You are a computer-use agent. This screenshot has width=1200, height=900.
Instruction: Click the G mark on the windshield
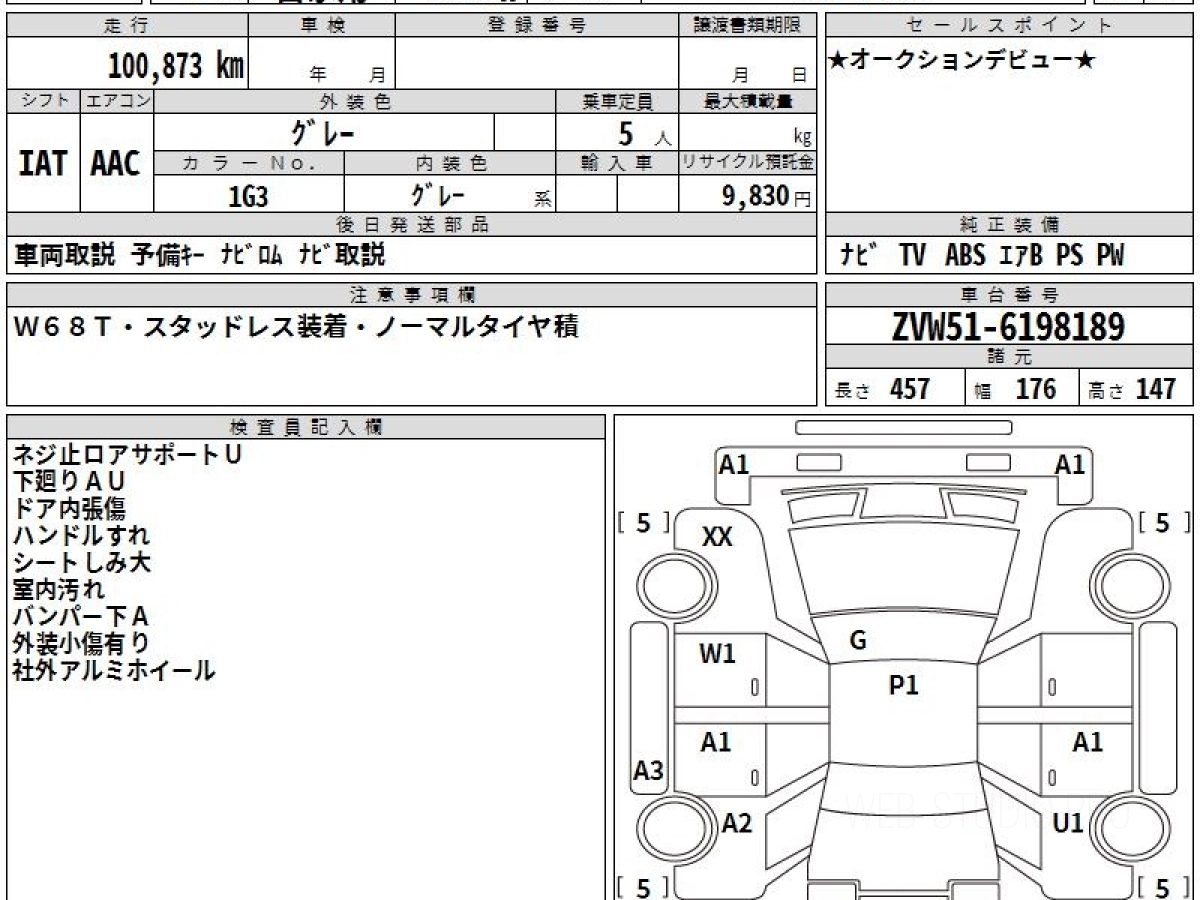(x=858, y=642)
